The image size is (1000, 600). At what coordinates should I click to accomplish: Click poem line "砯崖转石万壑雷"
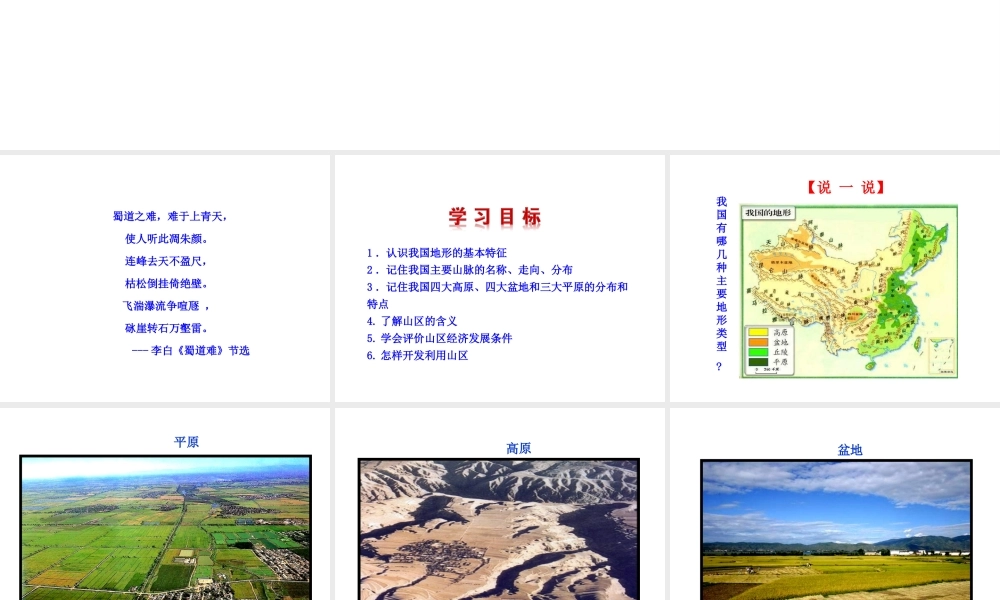pos(166,328)
